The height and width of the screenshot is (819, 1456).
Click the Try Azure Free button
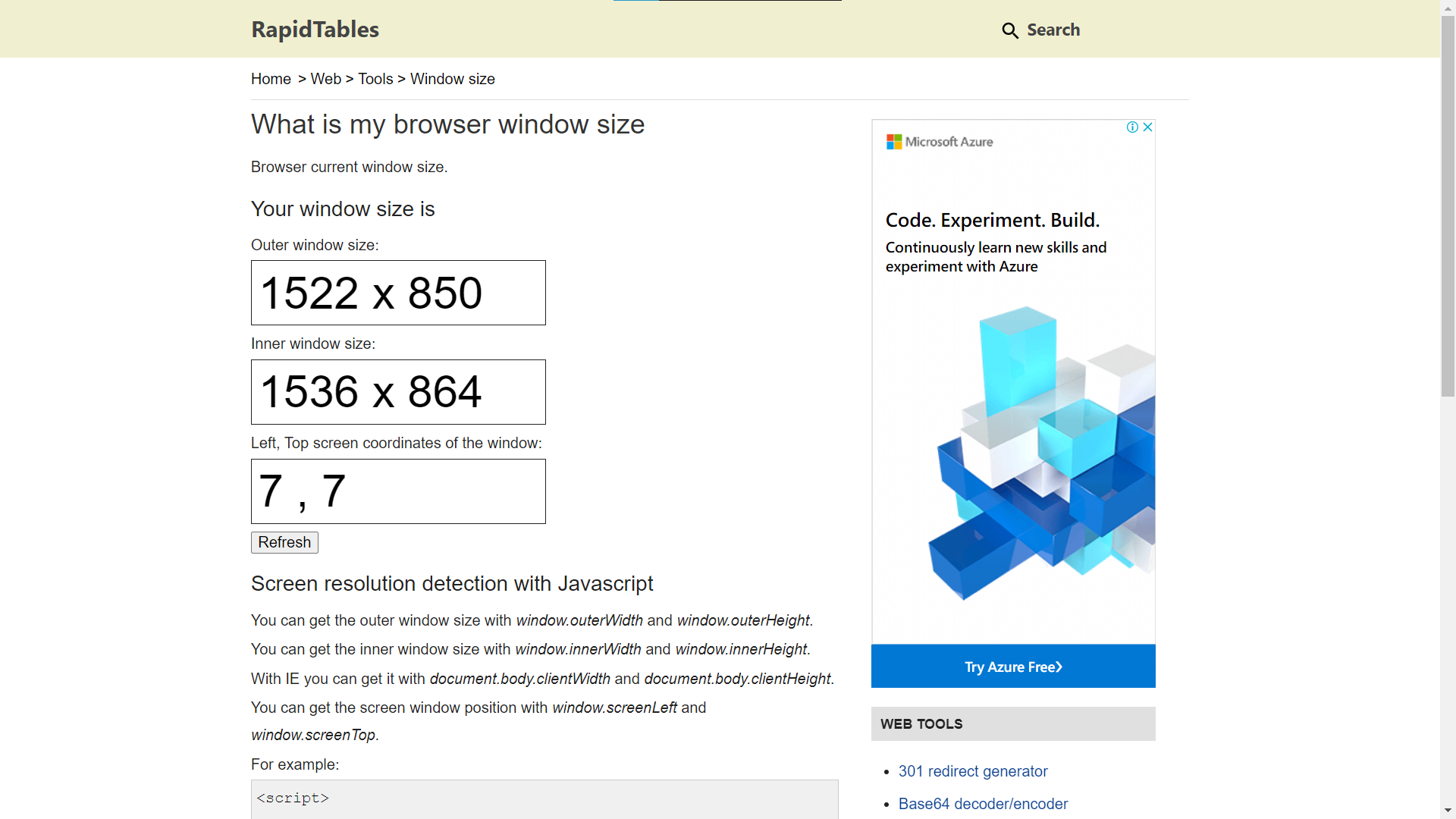pos(1013,667)
